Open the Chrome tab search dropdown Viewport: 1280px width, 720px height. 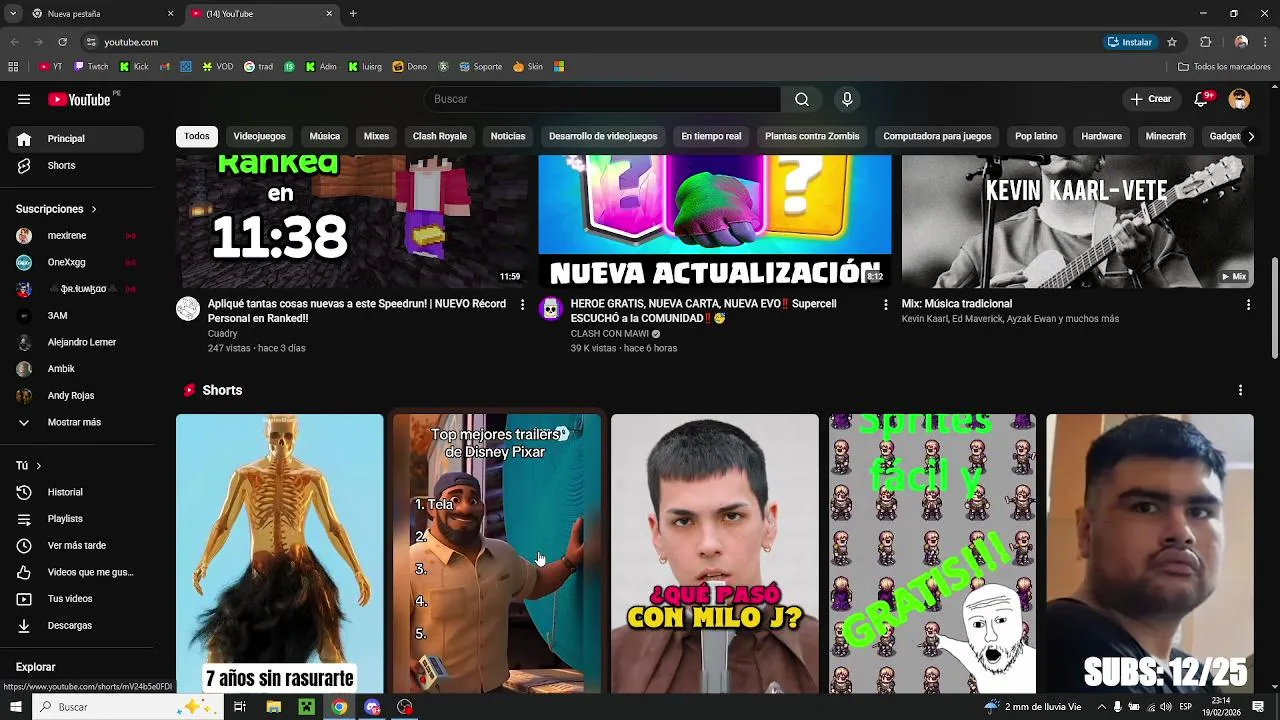click(x=13, y=14)
